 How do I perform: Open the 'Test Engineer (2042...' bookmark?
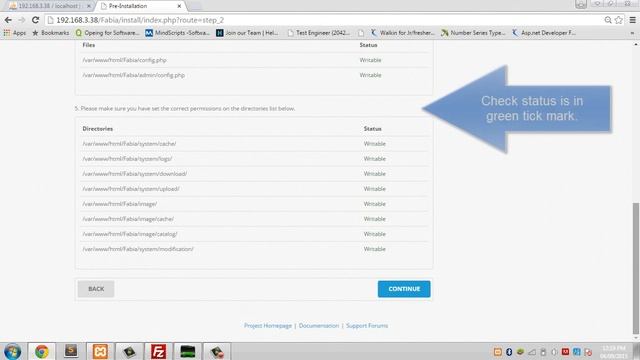click(319, 33)
